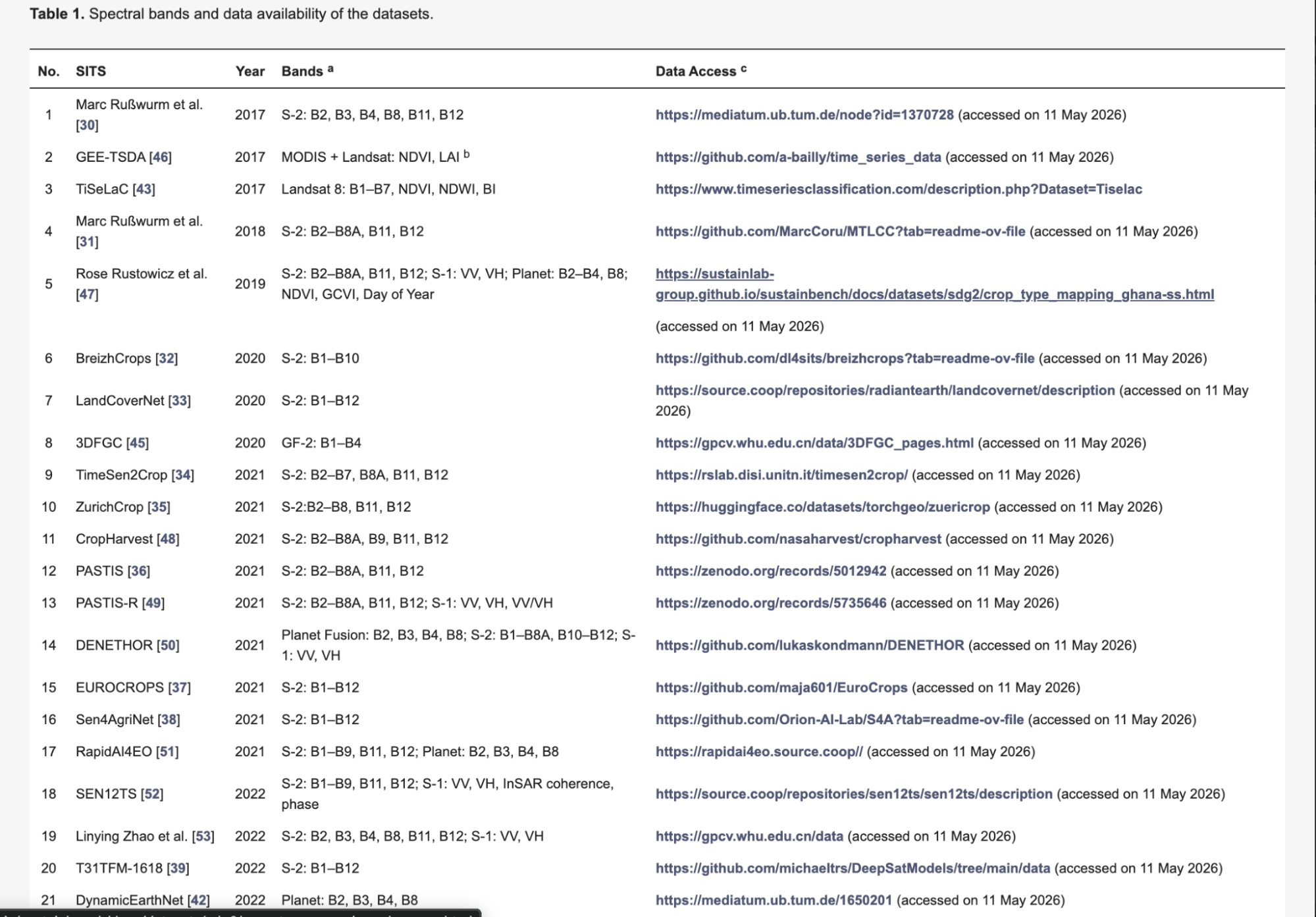Image resolution: width=1316 pixels, height=917 pixels.
Task: Open the zenodo records 5012942 link
Action: click(x=771, y=571)
